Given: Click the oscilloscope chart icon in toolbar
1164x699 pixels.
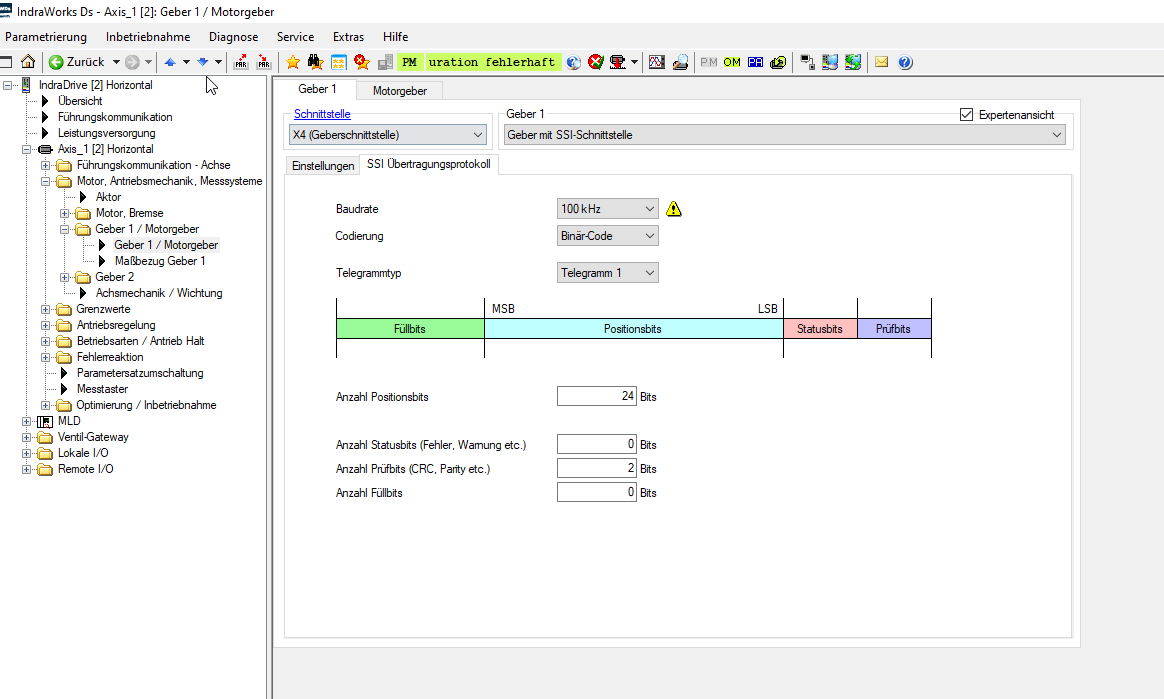Looking at the screenshot, I should (x=657, y=62).
